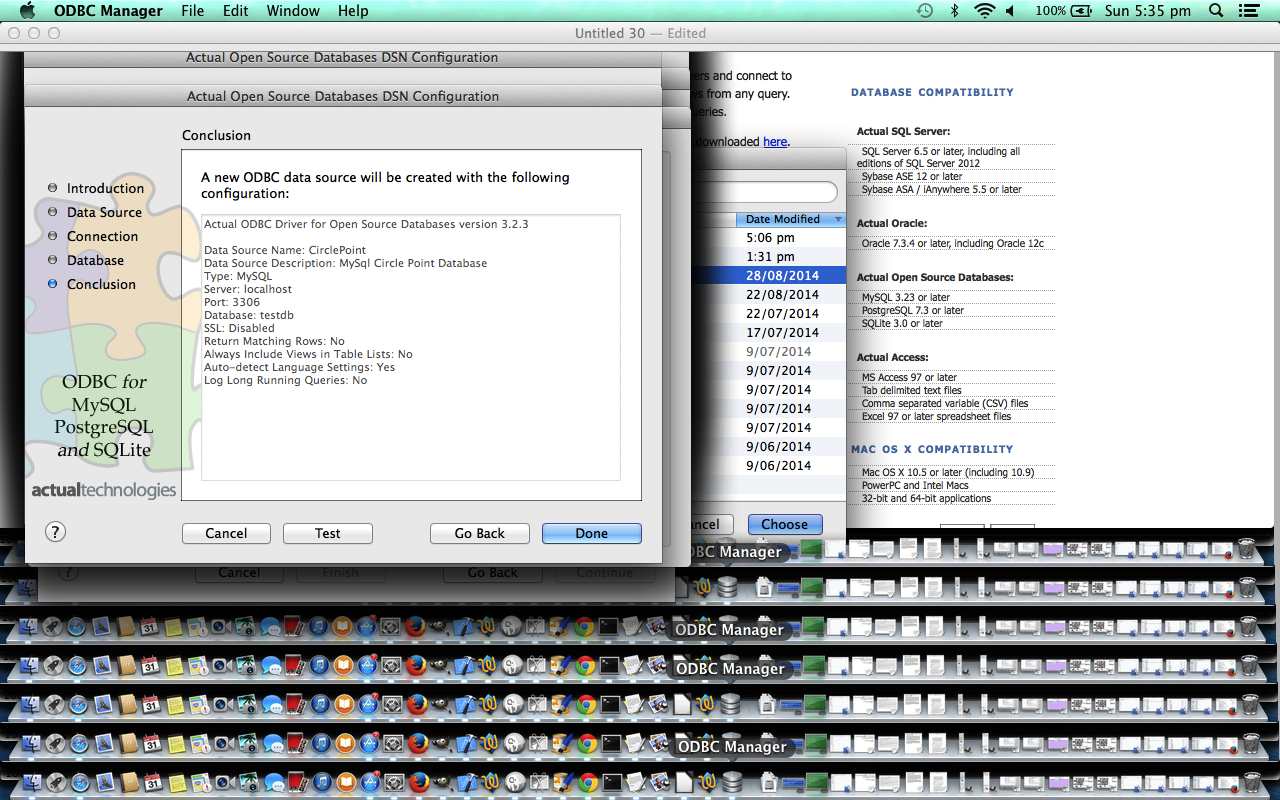This screenshot has height=800, width=1280.
Task: Click 'MySQL 3.23 or later' on webpage
Action: [906, 298]
